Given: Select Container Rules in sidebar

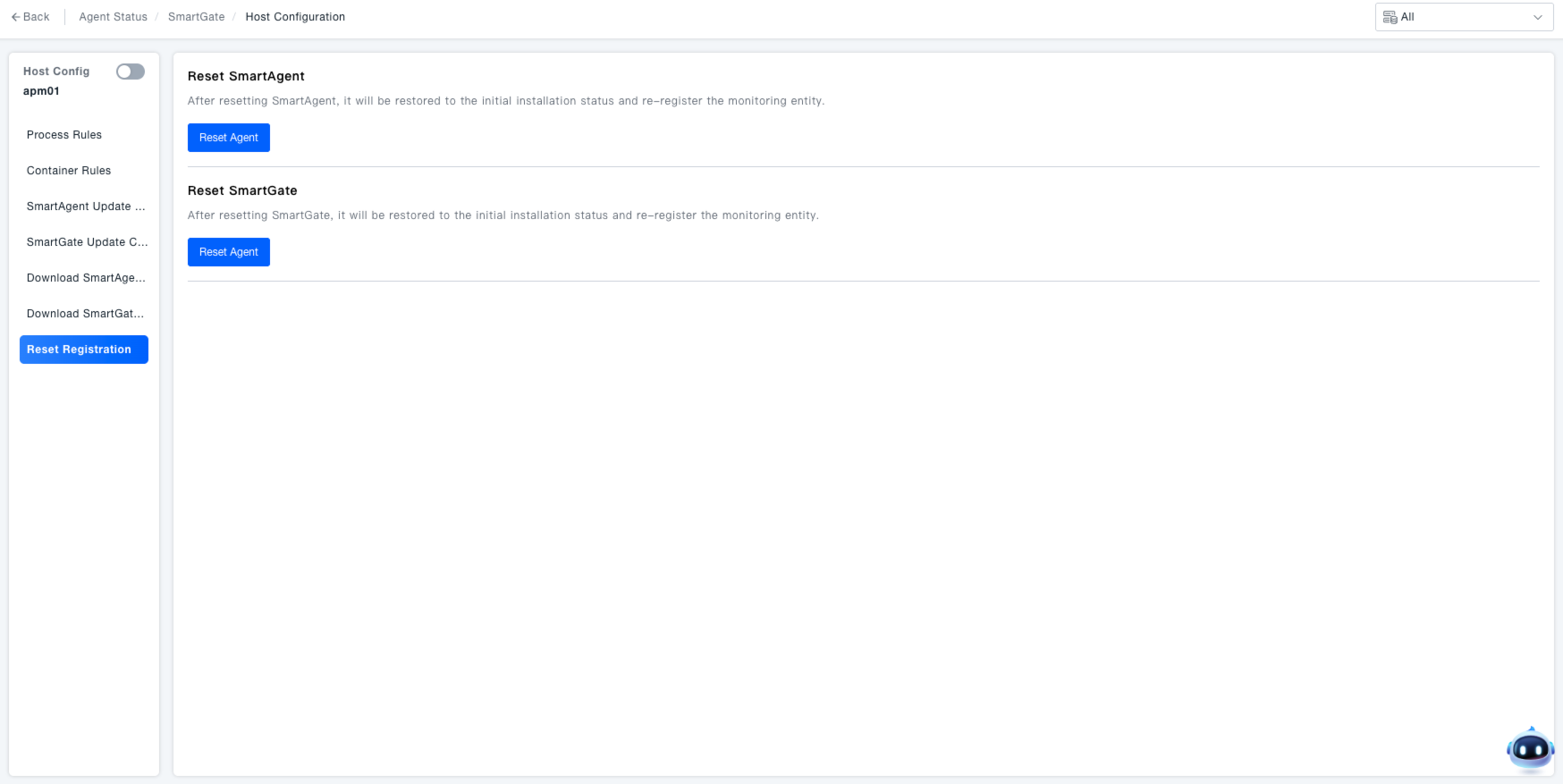Looking at the screenshot, I should [69, 171].
